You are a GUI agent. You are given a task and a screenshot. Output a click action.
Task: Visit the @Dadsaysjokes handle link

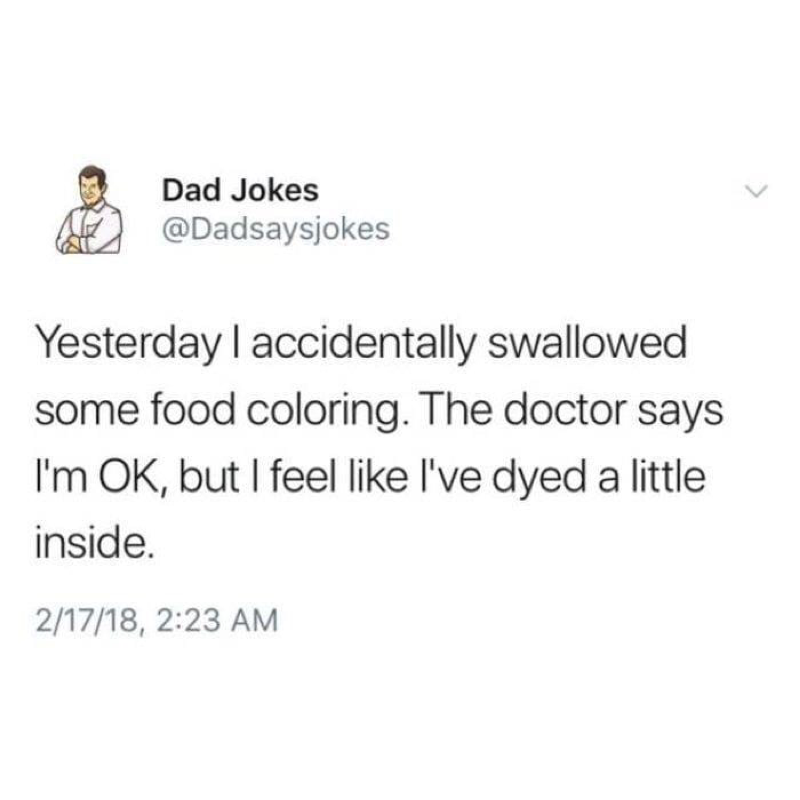pos(276,229)
